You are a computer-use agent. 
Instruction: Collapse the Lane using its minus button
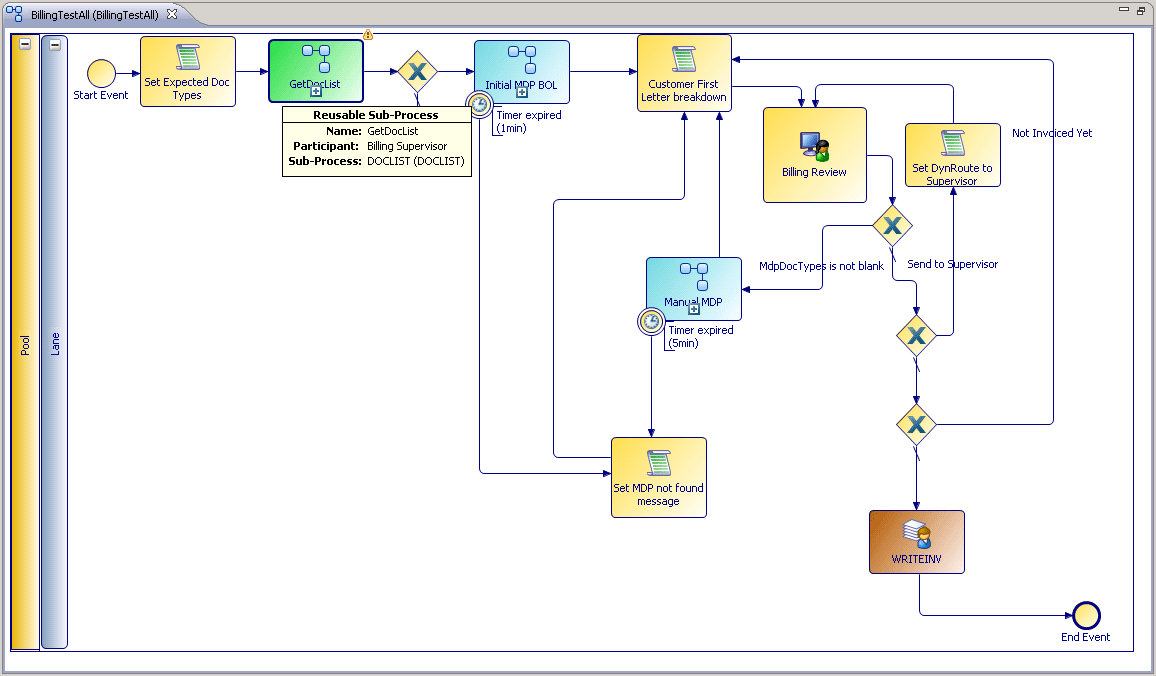(x=55, y=44)
